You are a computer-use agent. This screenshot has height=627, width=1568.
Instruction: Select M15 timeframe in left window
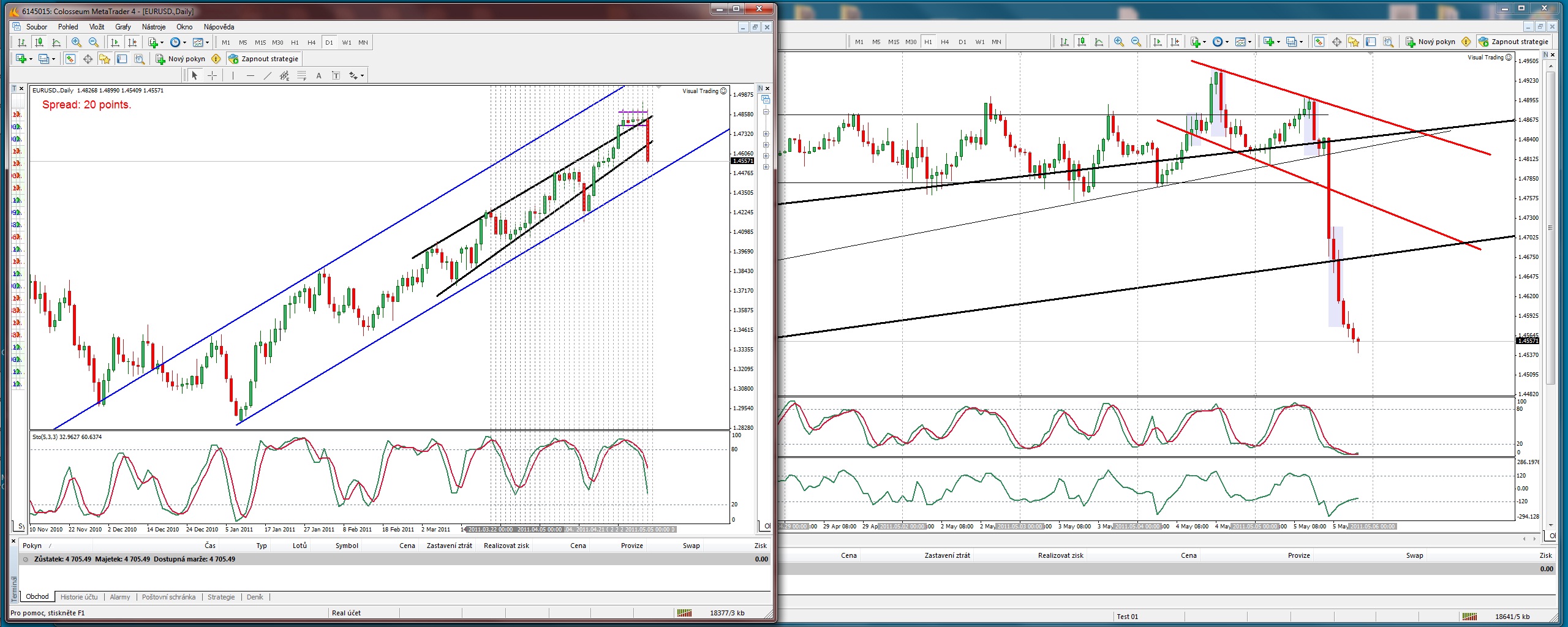(x=260, y=42)
